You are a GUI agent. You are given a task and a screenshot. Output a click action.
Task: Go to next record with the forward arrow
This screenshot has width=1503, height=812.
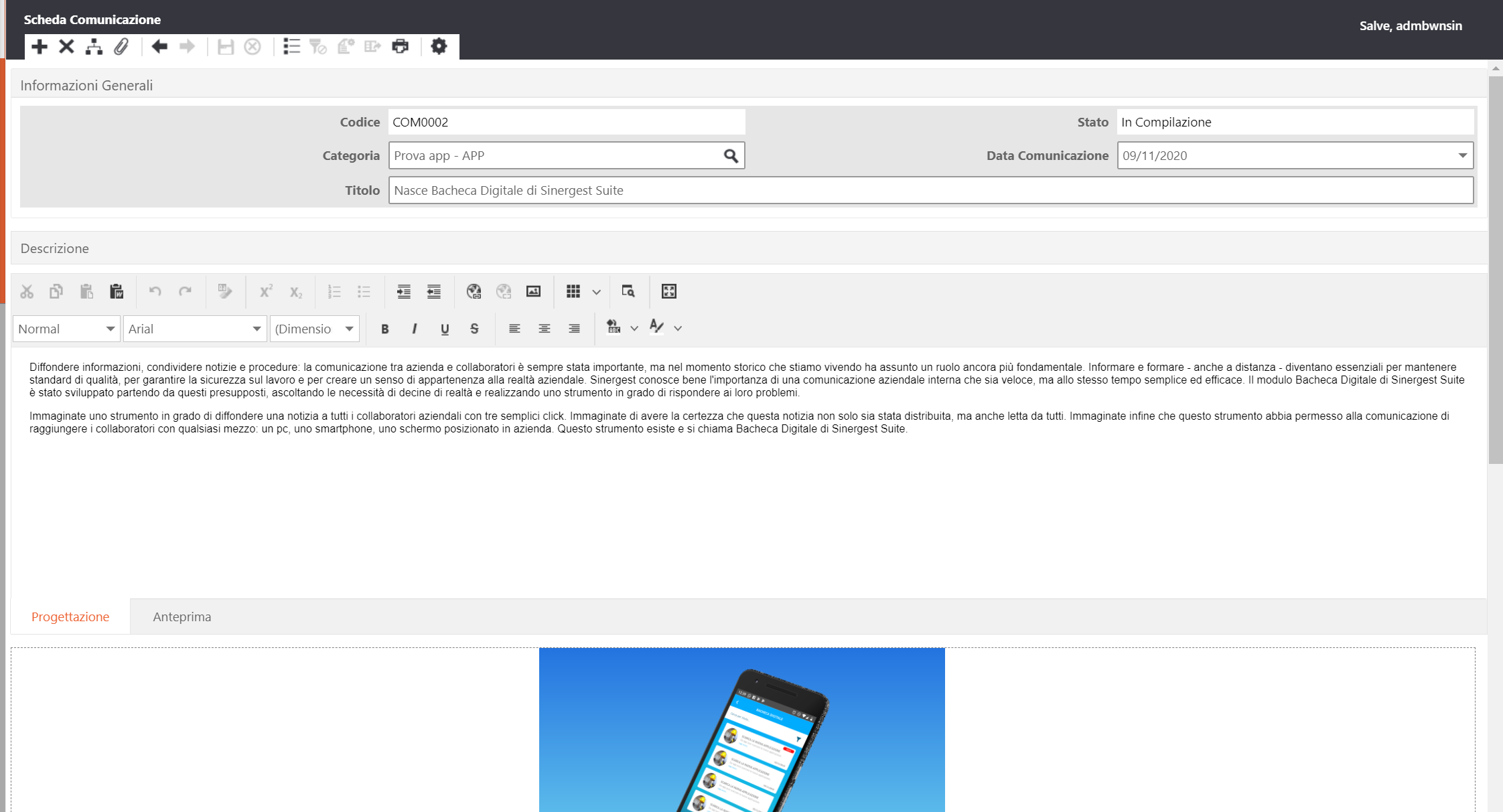coord(187,46)
